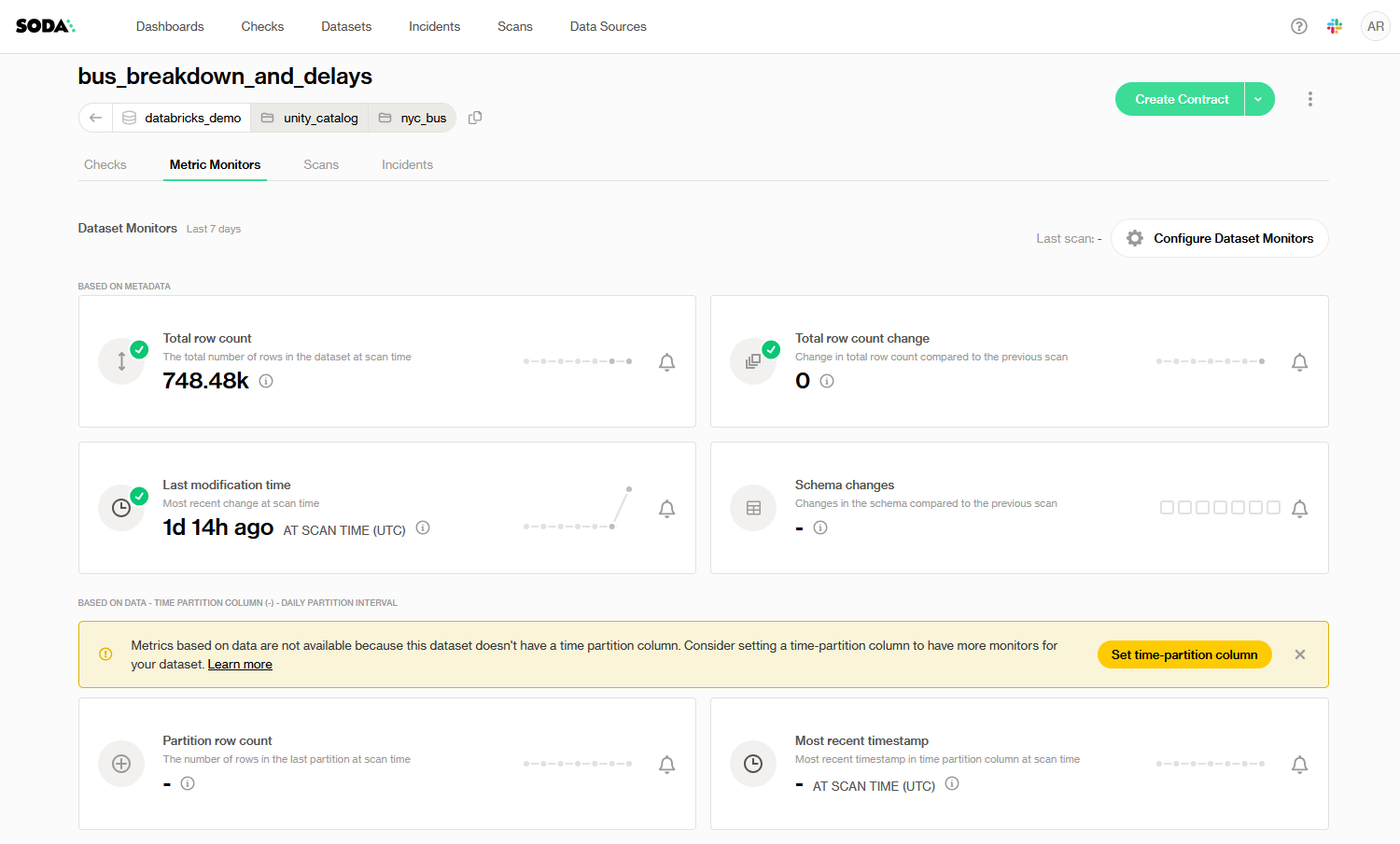Dismiss the time partition warning banner
This screenshot has height=844, width=1400.
pyautogui.click(x=1299, y=654)
